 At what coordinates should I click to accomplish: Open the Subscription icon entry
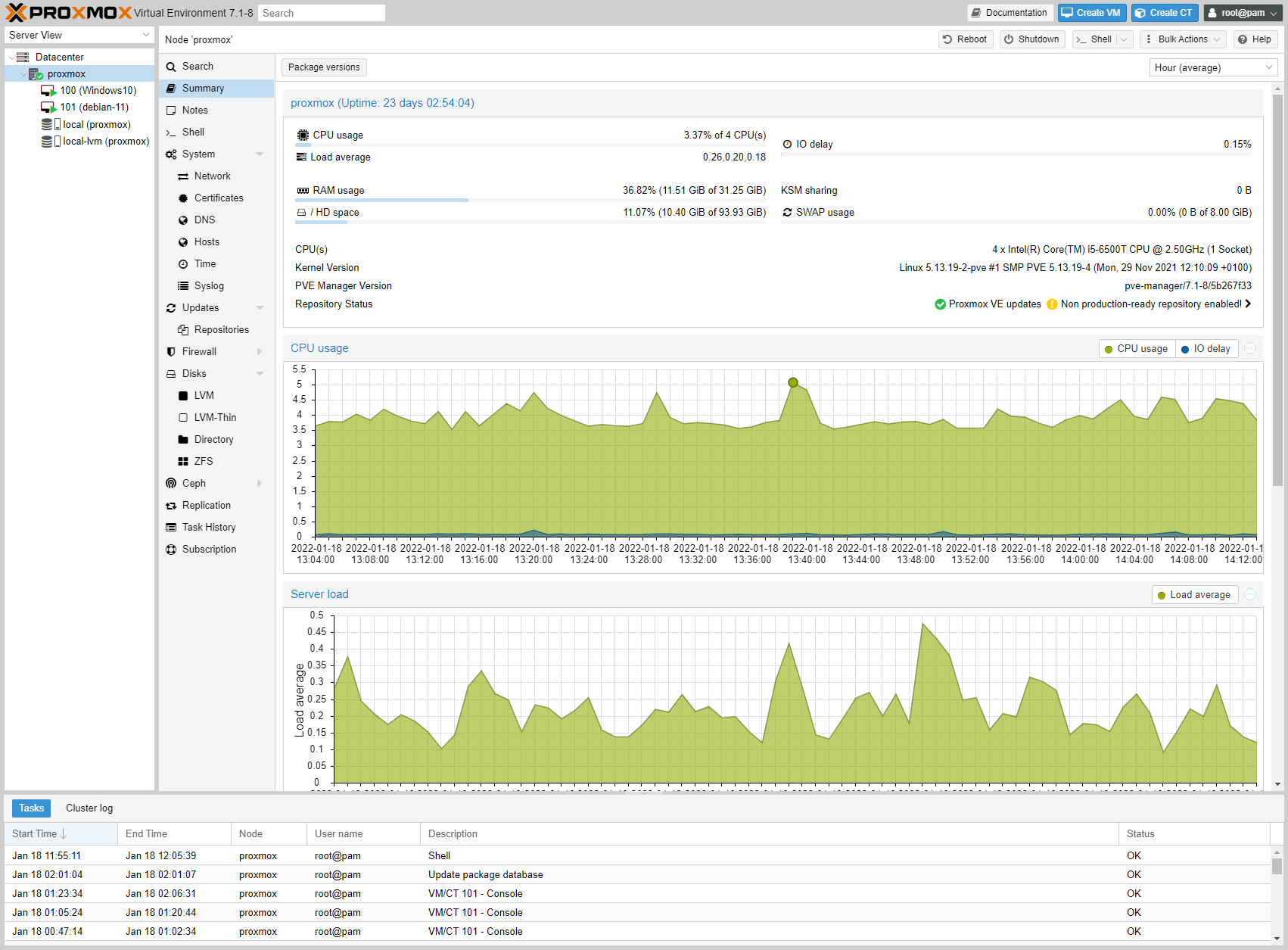click(171, 550)
